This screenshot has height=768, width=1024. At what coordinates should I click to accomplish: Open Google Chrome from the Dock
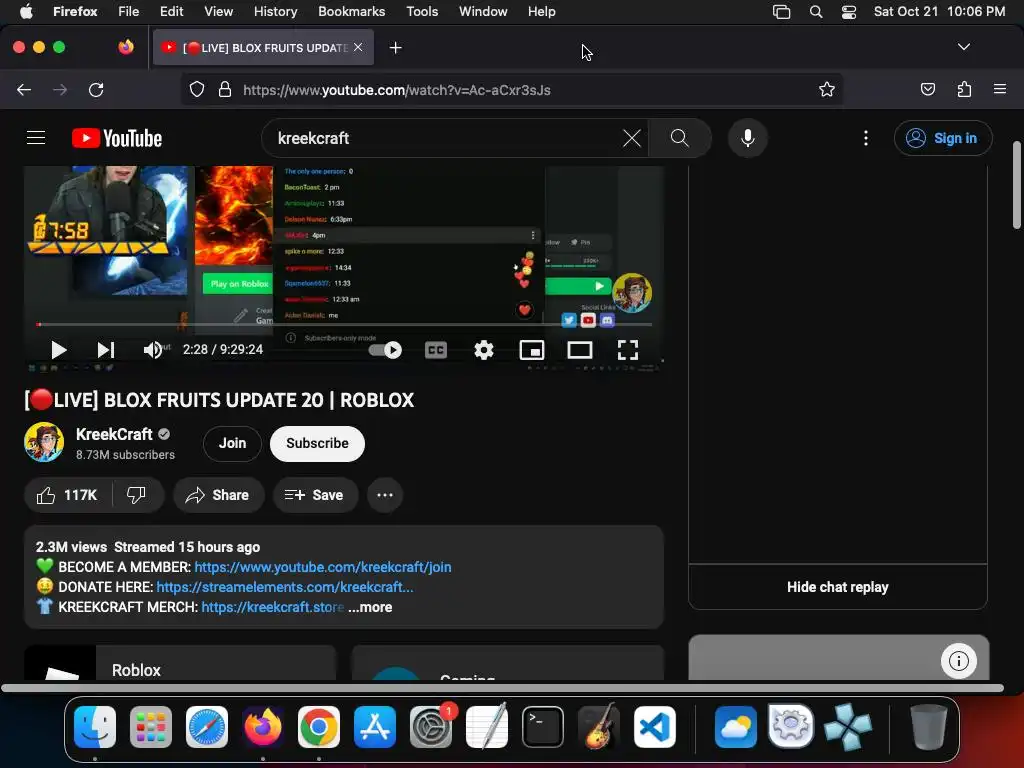319,727
